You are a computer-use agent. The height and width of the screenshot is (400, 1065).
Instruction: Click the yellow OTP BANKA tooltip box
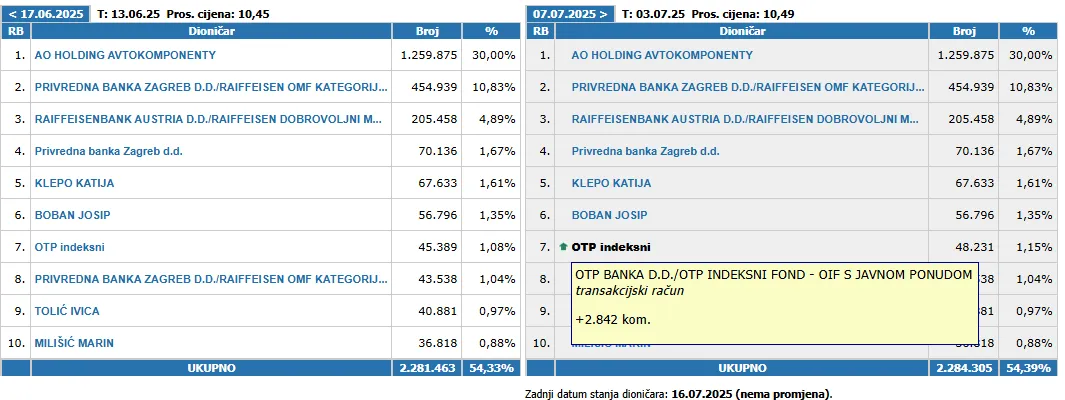tap(774, 303)
